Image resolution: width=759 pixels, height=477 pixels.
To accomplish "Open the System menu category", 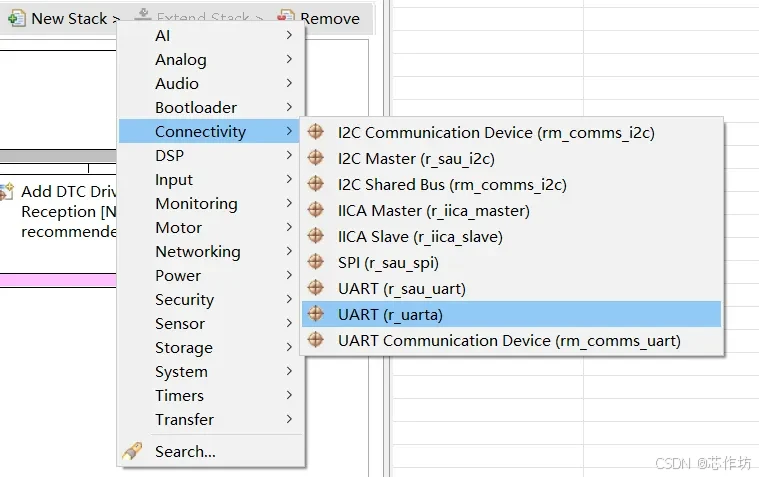I will (x=209, y=371).
